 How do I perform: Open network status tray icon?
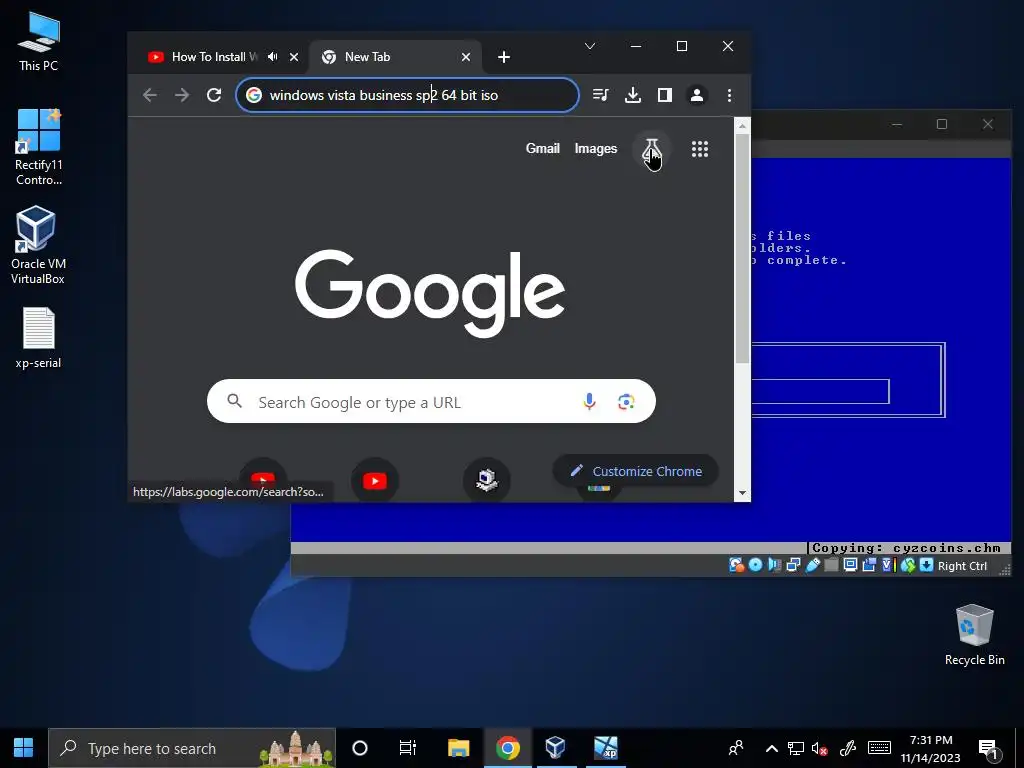[x=795, y=748]
